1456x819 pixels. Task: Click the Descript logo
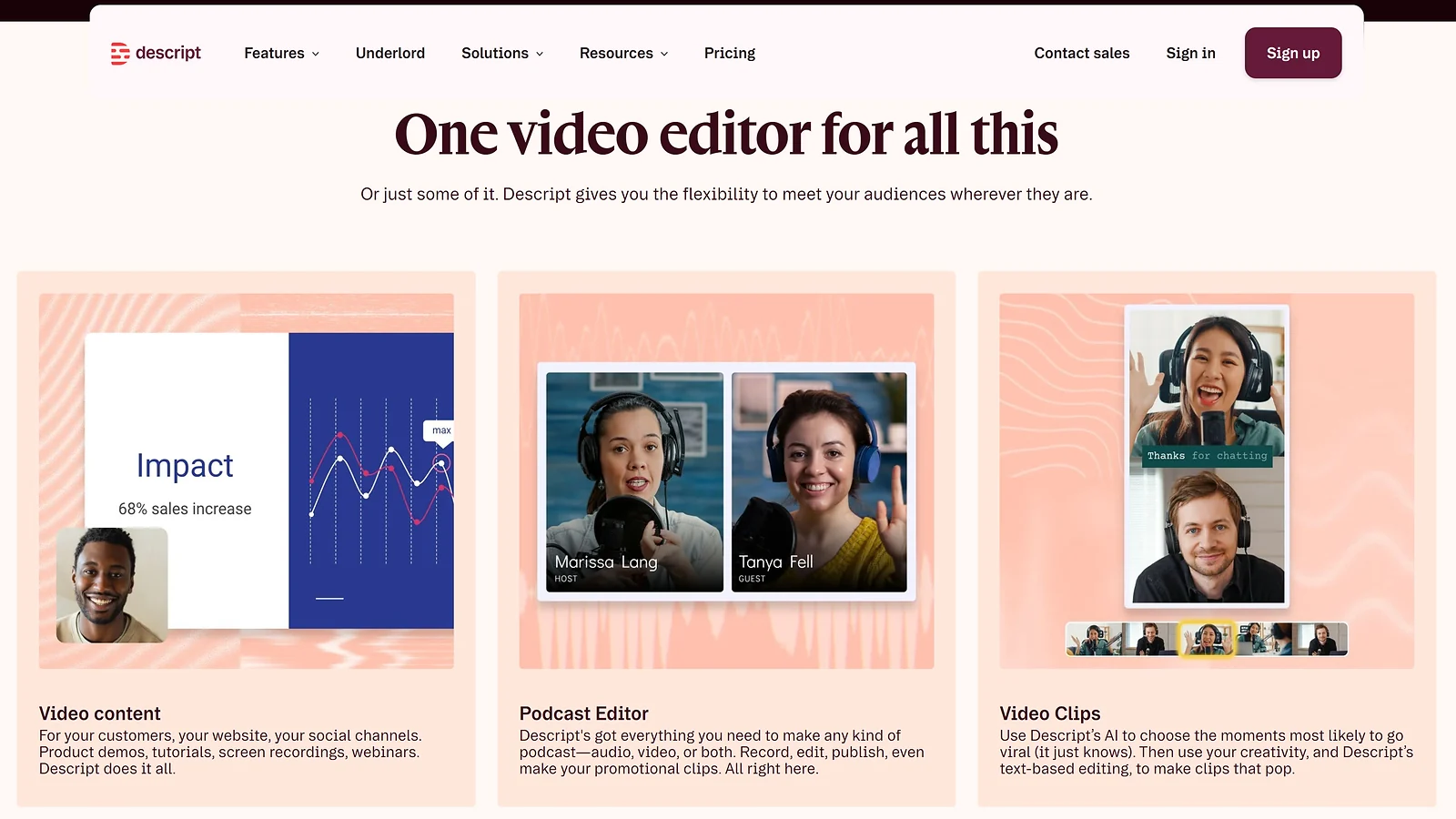pyautogui.click(x=156, y=54)
